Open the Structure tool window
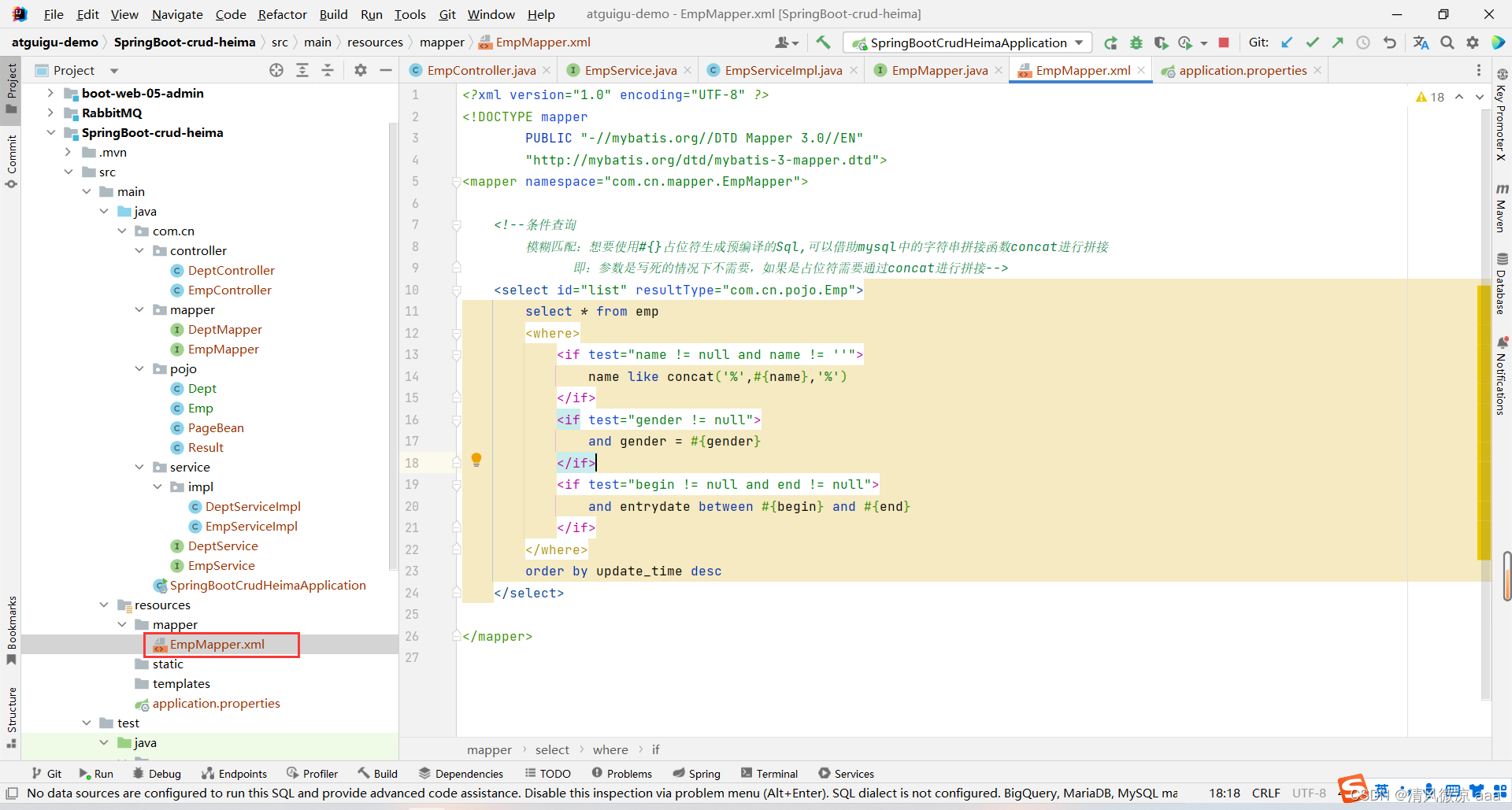 point(11,717)
